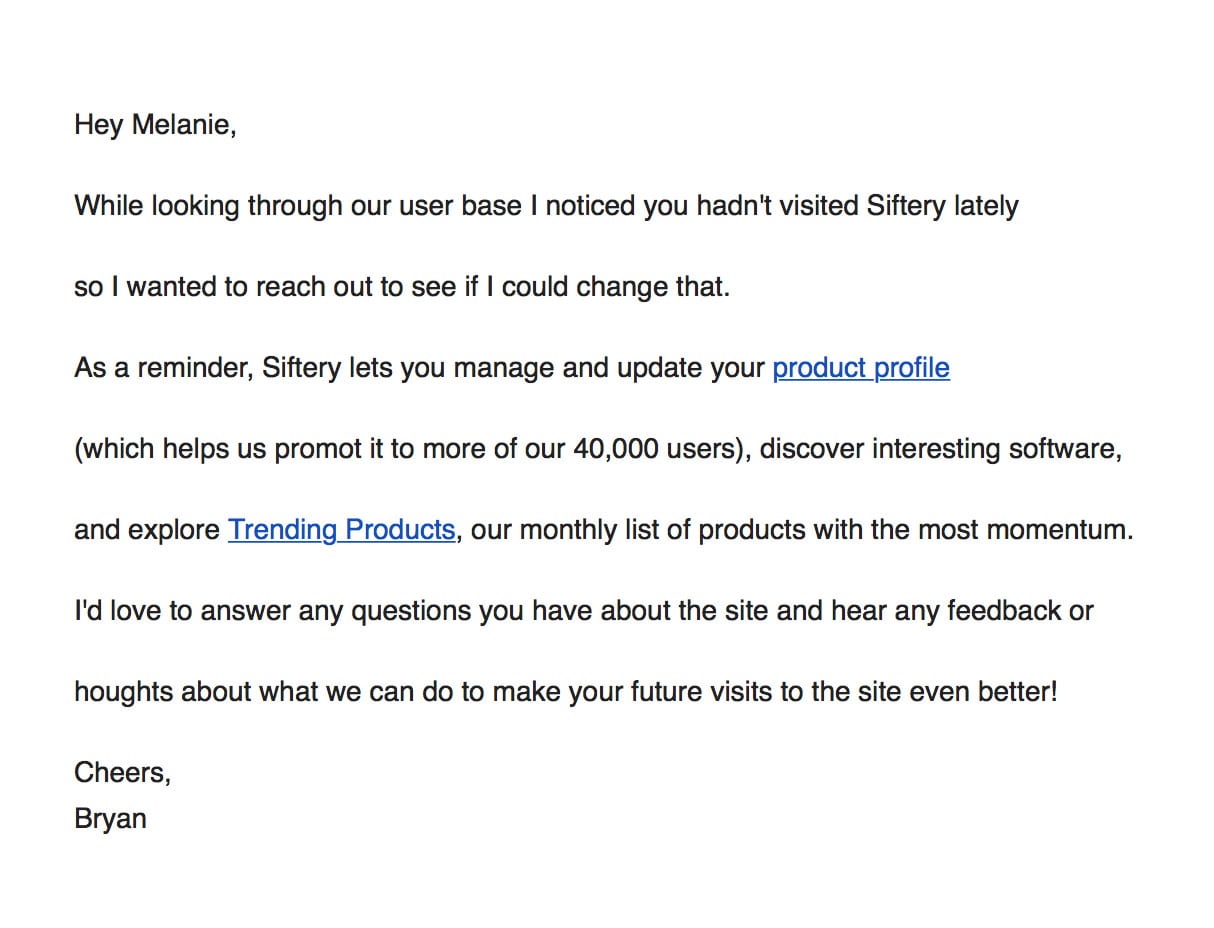Click the "Cheers," sign-off text
The width and height of the screenshot is (1214, 928).
click(x=122, y=772)
